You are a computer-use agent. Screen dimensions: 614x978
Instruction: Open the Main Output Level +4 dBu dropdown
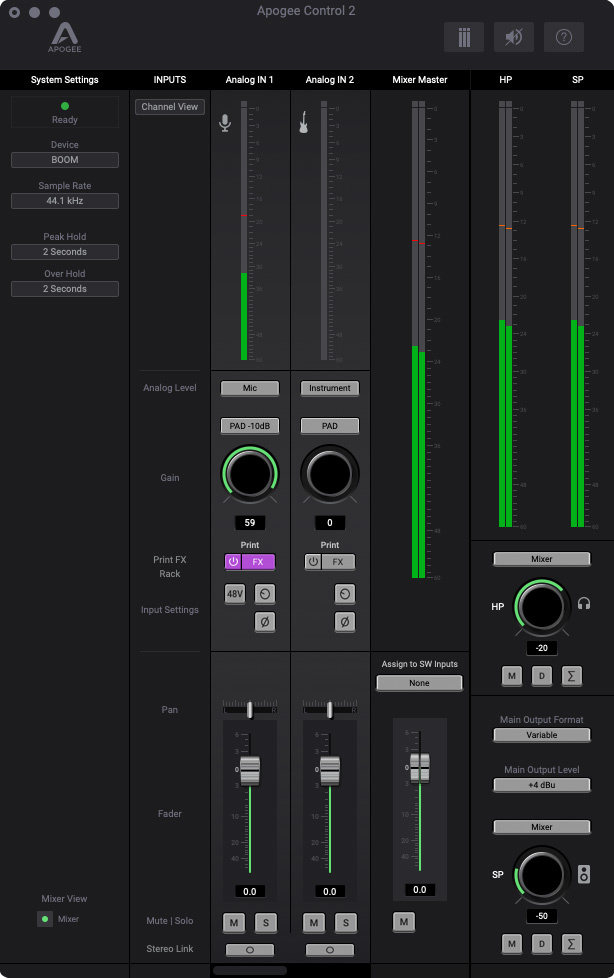coord(541,786)
